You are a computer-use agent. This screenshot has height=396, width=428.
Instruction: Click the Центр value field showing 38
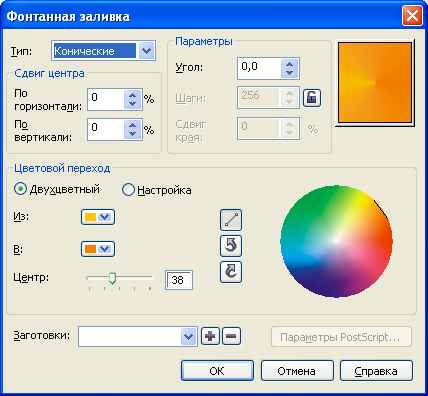tap(179, 280)
